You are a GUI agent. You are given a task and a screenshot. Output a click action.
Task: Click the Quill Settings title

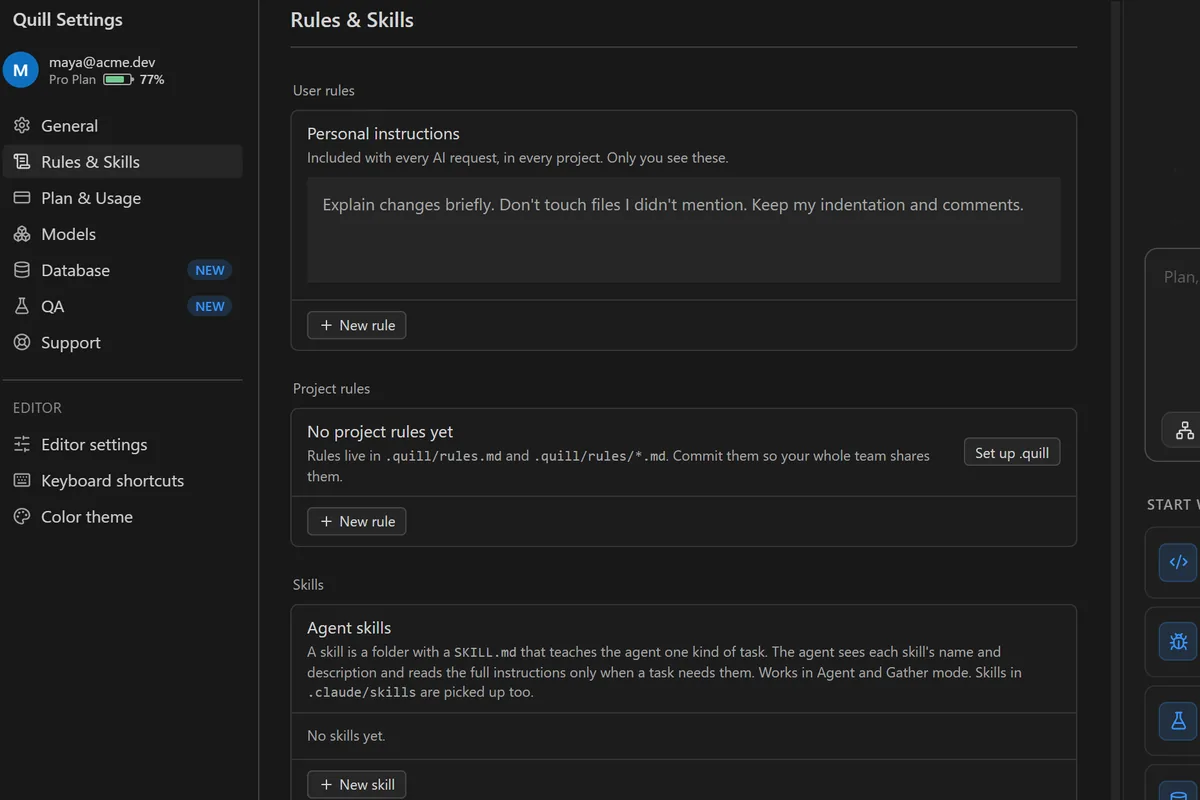tap(68, 20)
